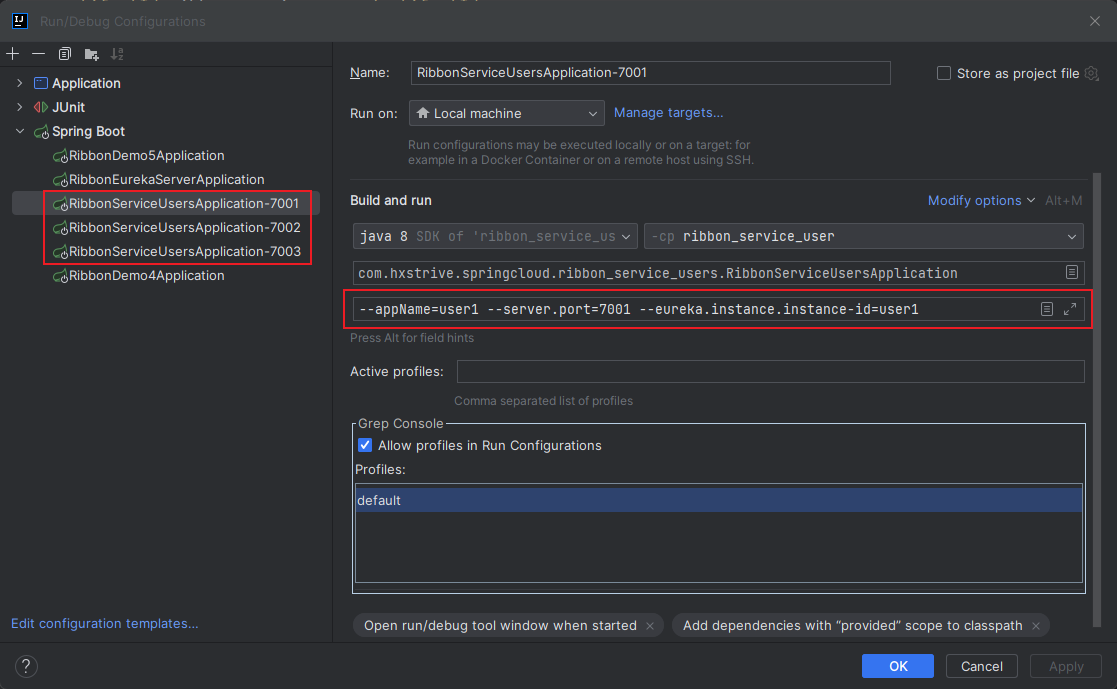The width and height of the screenshot is (1117, 689).
Task: Create a new configuration folder
Action: [x=91, y=53]
